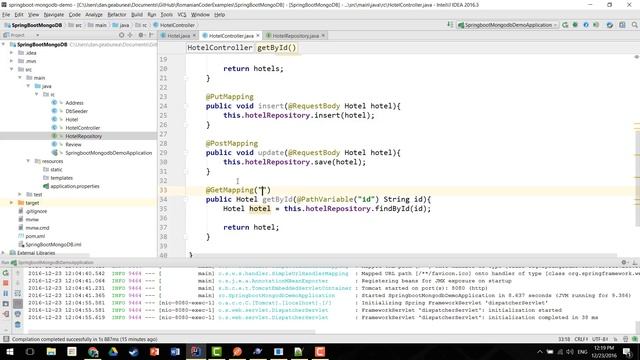
Task: Select DbSeeder class in project tree
Action: pyautogui.click(x=77, y=111)
